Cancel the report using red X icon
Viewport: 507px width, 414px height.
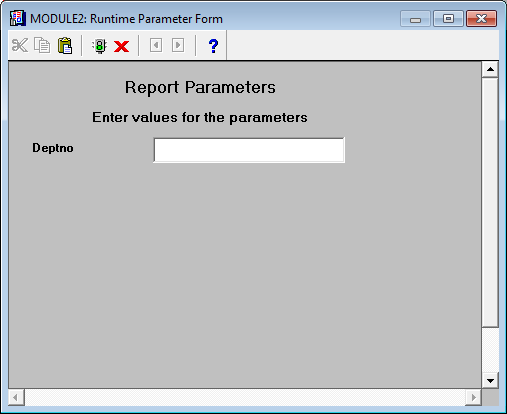[x=121, y=46]
